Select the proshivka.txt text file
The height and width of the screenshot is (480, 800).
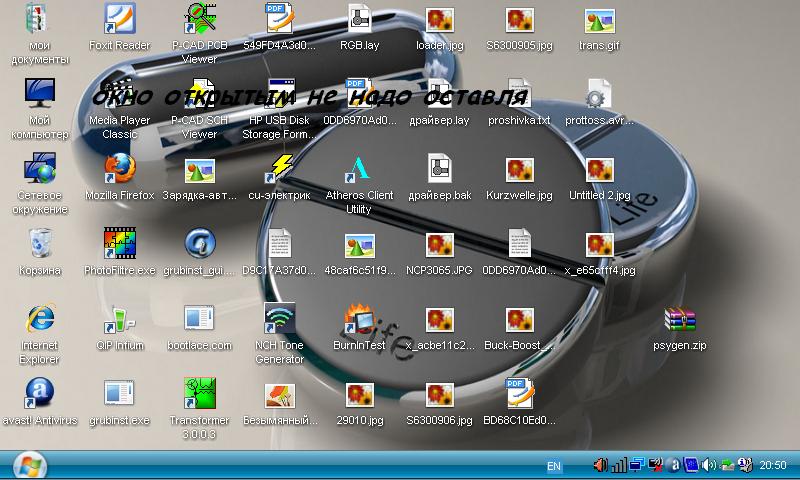tap(519, 95)
